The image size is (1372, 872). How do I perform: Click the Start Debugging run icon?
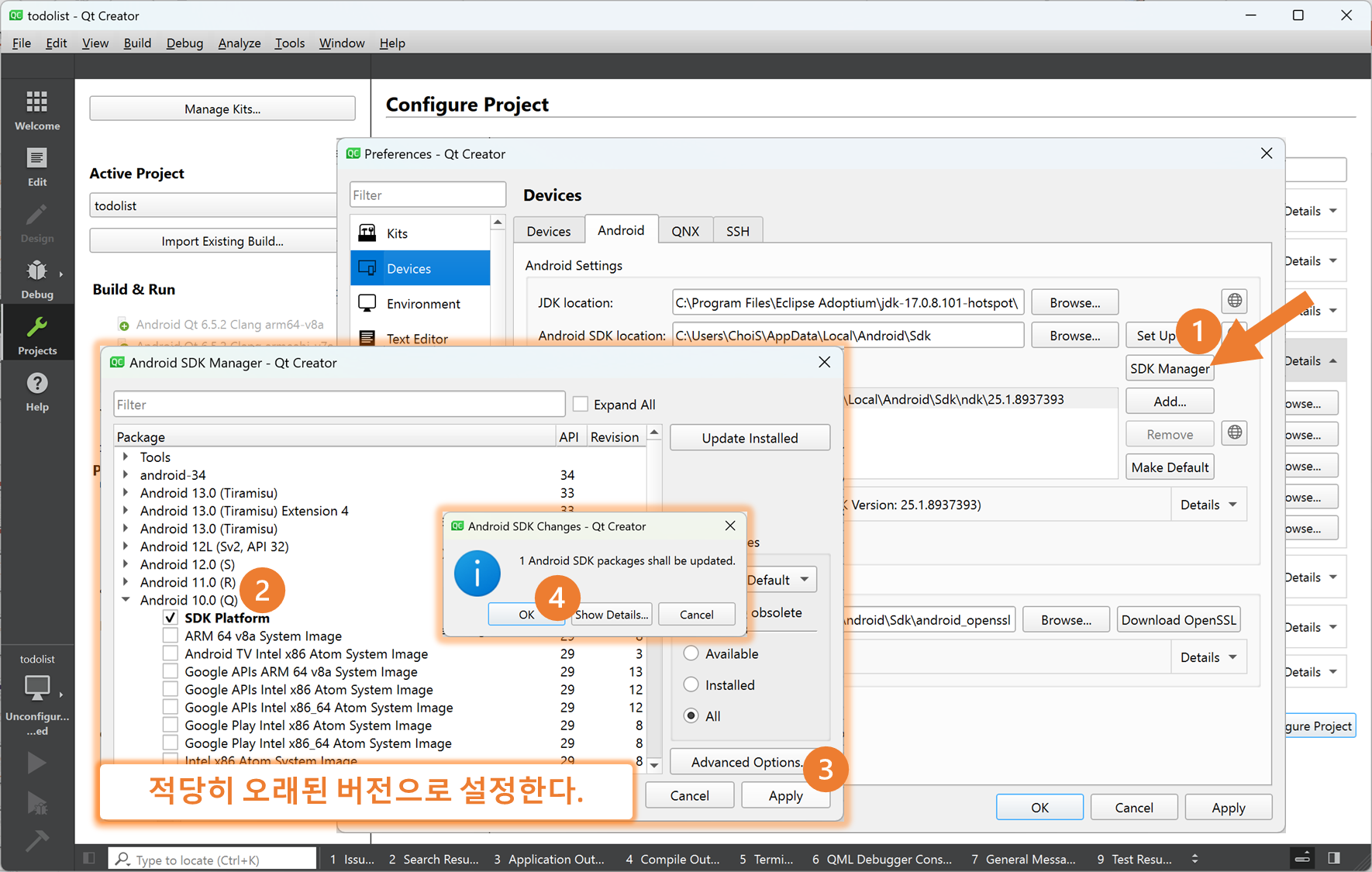pos(37,803)
